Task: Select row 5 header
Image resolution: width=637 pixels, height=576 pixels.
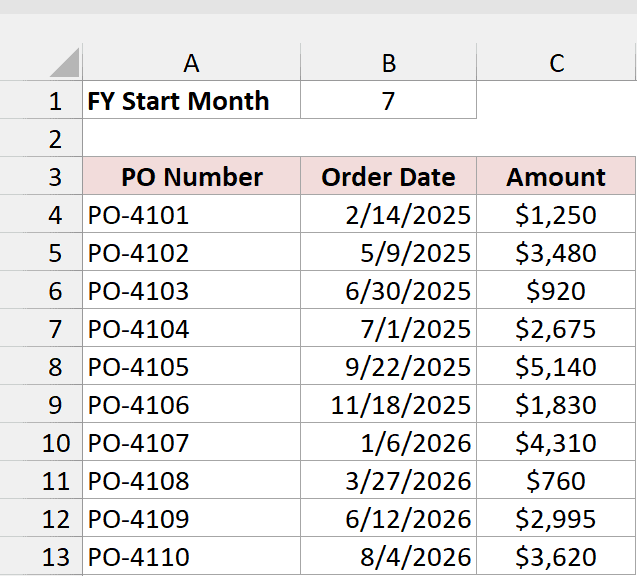Action: click(41, 252)
